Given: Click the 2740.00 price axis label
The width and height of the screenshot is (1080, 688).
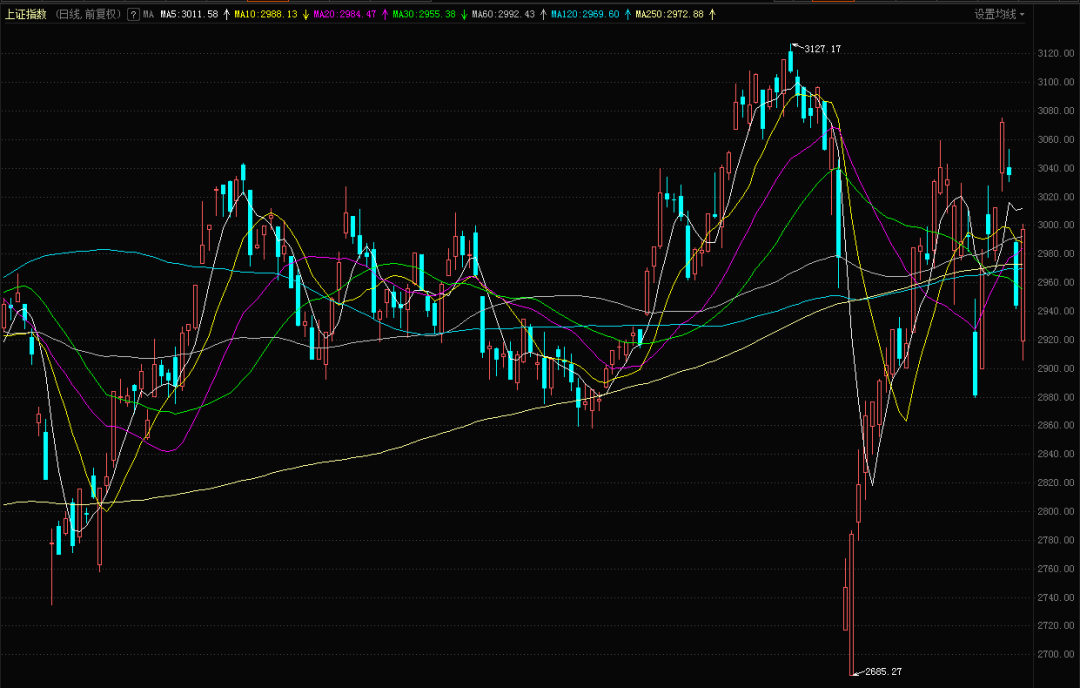Looking at the screenshot, I should pyautogui.click(x=1056, y=598).
